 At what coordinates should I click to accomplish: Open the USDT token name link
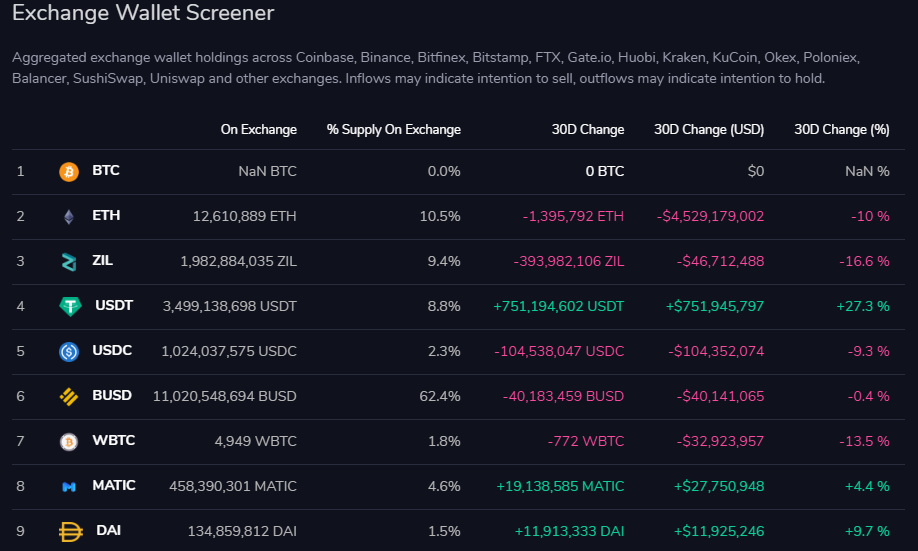(114, 306)
